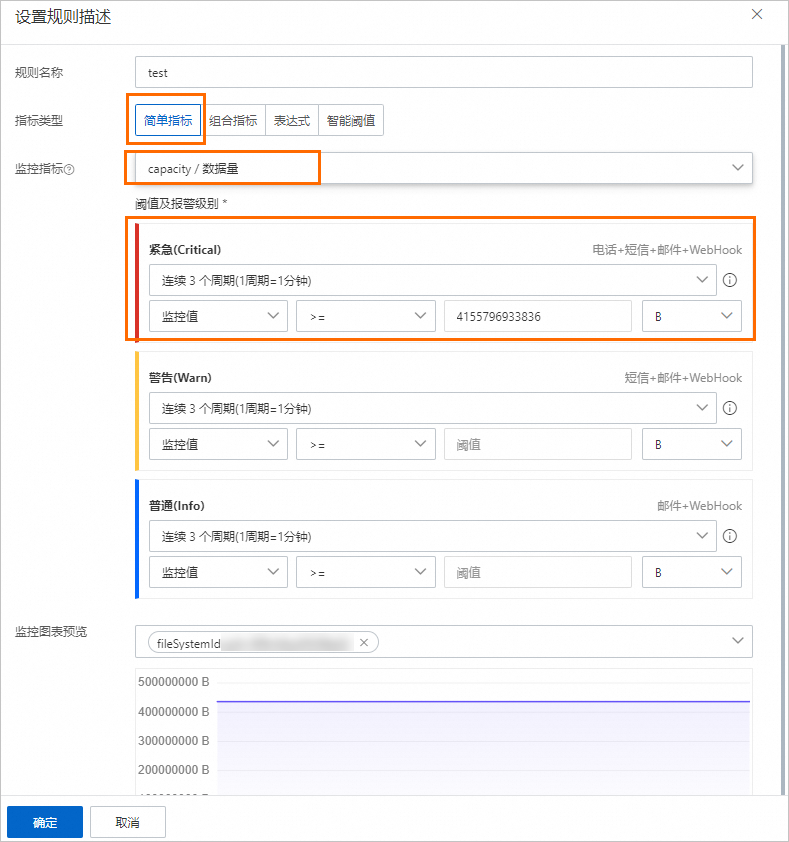Click the 阈值及报警级别 label

pyautogui.click(x=181, y=204)
